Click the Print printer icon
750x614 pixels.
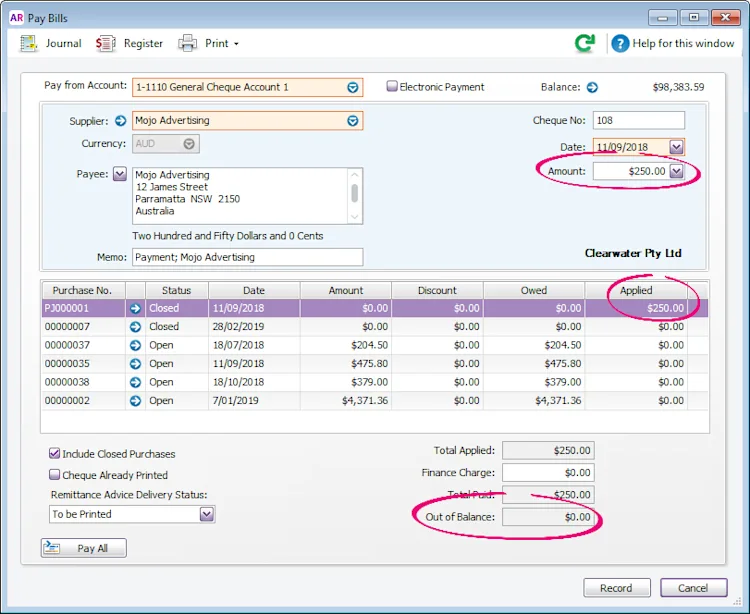(187, 44)
